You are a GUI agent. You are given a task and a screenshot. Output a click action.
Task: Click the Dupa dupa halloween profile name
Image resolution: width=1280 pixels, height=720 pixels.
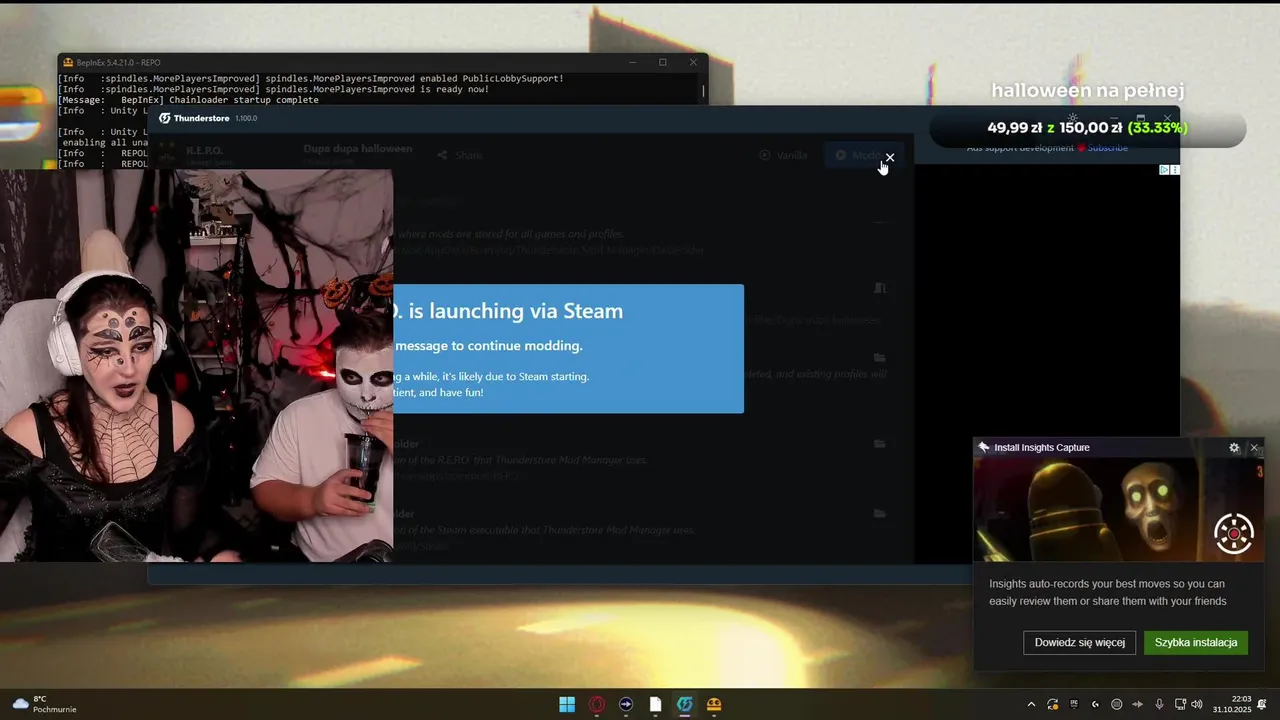click(x=358, y=149)
